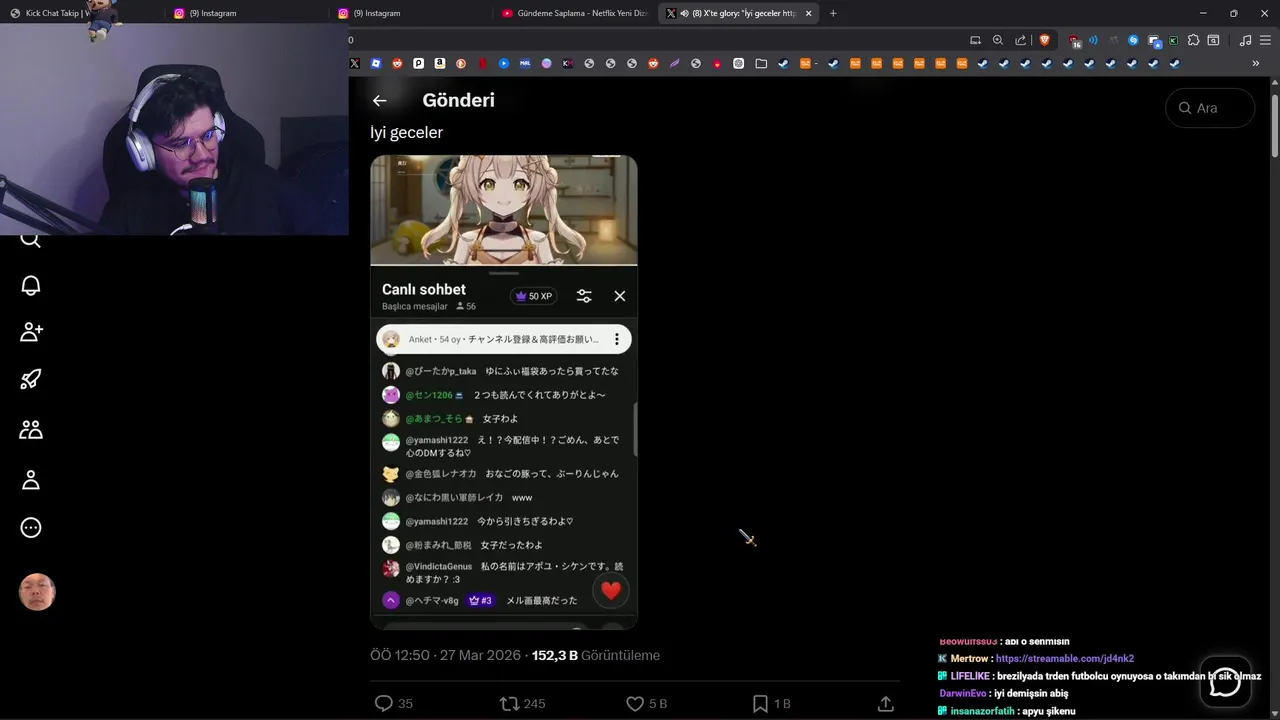The width and height of the screenshot is (1280, 720).
Task: Open the MAL bookmark icon
Action: pos(525,63)
